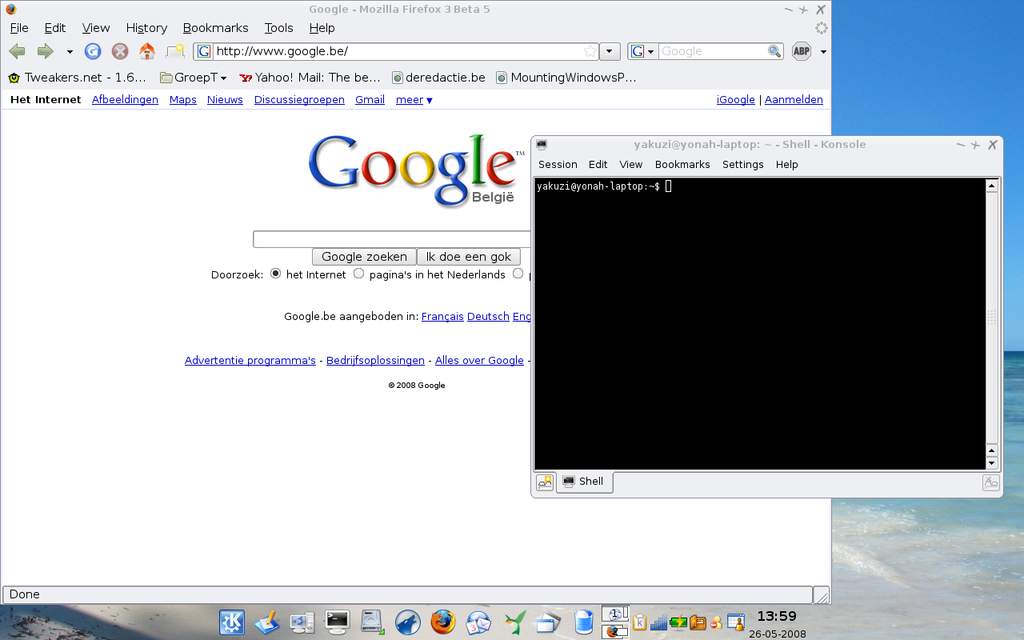The image size is (1024, 640).
Task: Switch Google to Français
Action: 442,316
